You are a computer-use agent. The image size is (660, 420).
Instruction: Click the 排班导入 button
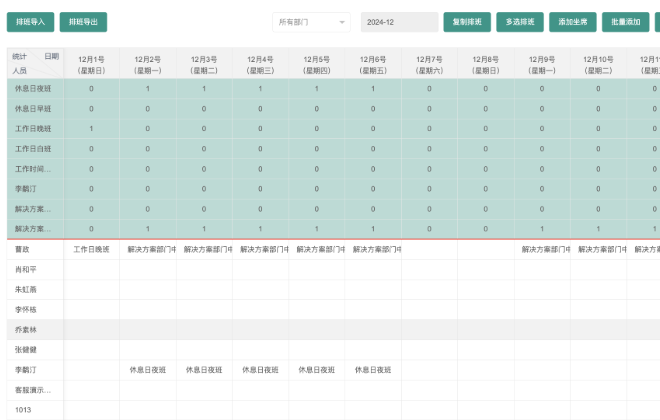(29, 21)
